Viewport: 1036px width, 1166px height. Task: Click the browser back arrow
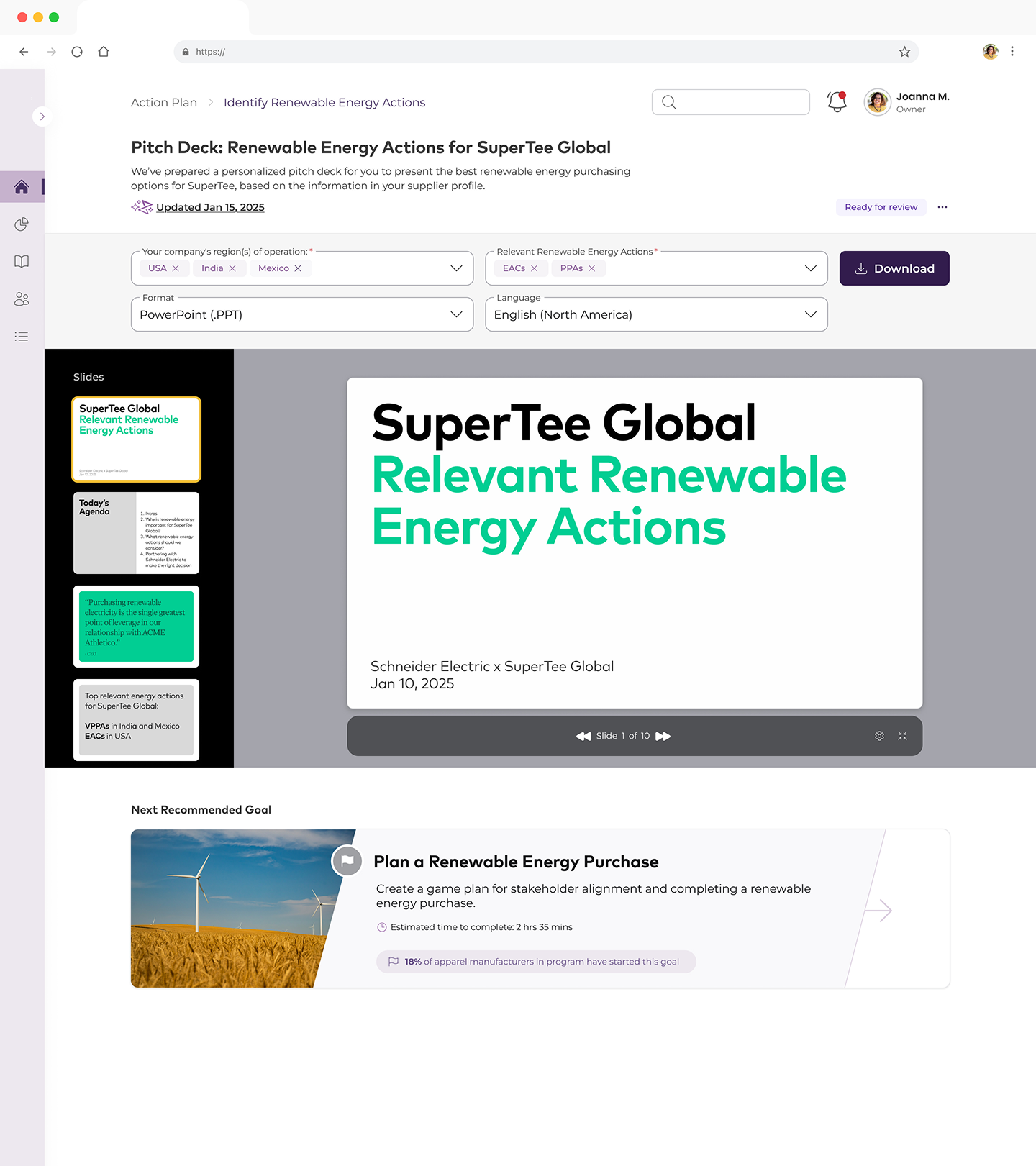24,52
